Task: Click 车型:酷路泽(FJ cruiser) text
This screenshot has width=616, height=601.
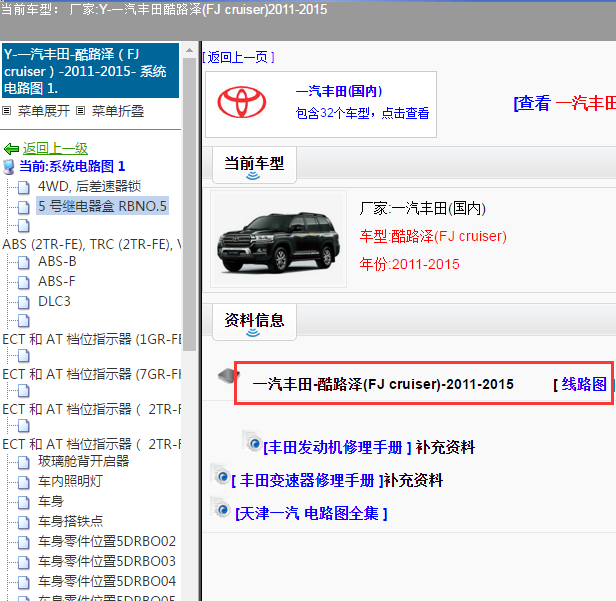Action: coord(433,236)
